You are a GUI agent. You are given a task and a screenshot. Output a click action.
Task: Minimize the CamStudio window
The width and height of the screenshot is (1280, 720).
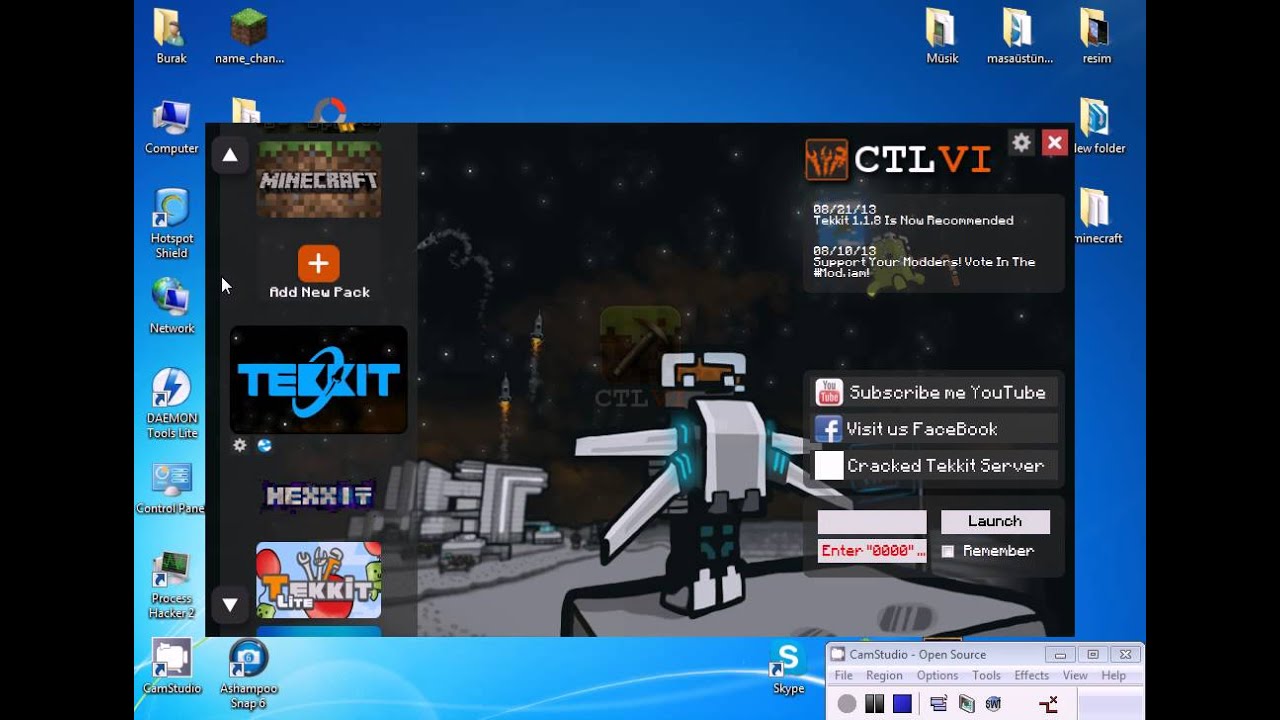1060,655
